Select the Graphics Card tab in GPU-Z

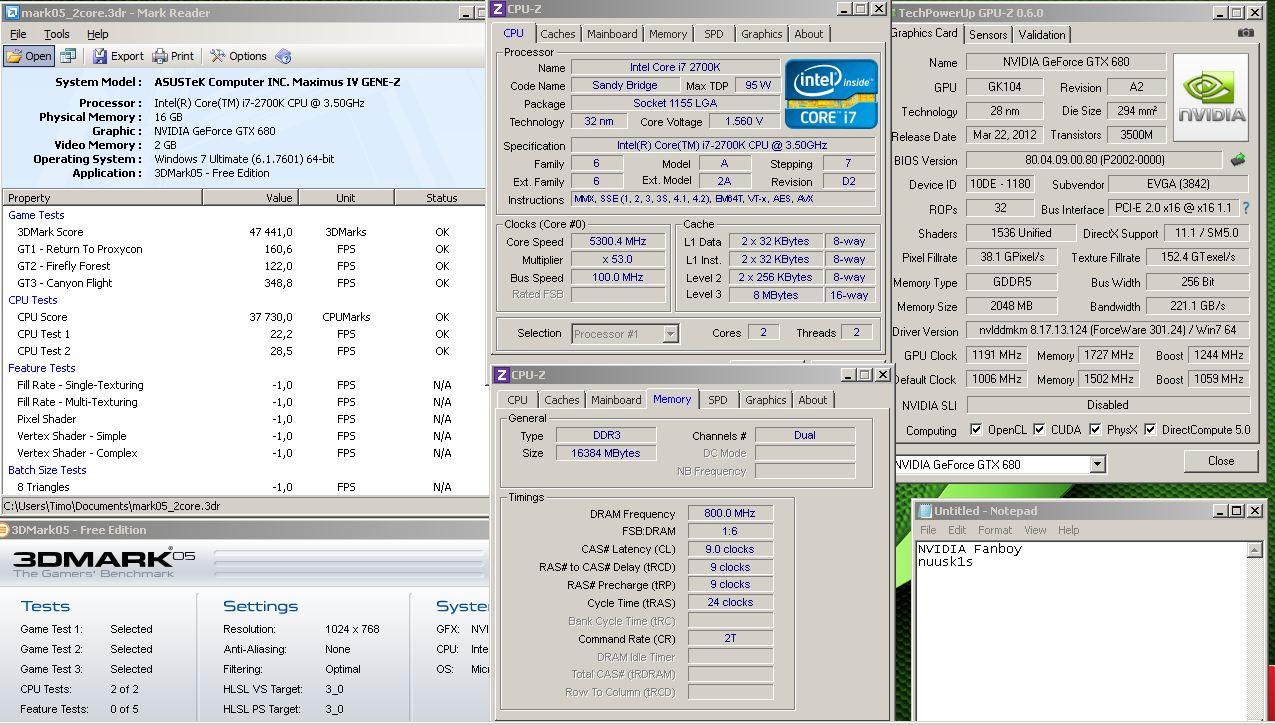[x=924, y=33]
